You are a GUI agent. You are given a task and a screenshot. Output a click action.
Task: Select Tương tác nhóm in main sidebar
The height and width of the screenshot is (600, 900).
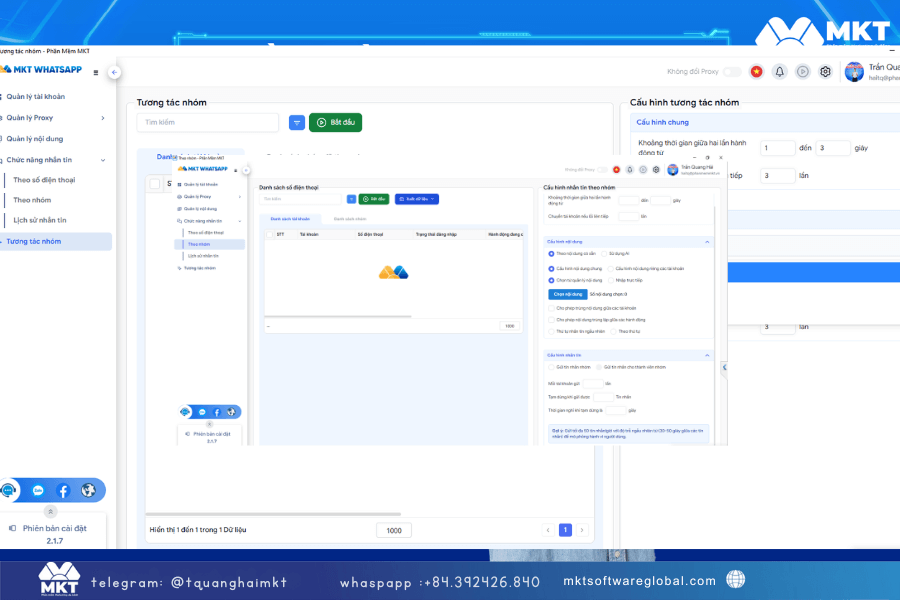click(55, 242)
